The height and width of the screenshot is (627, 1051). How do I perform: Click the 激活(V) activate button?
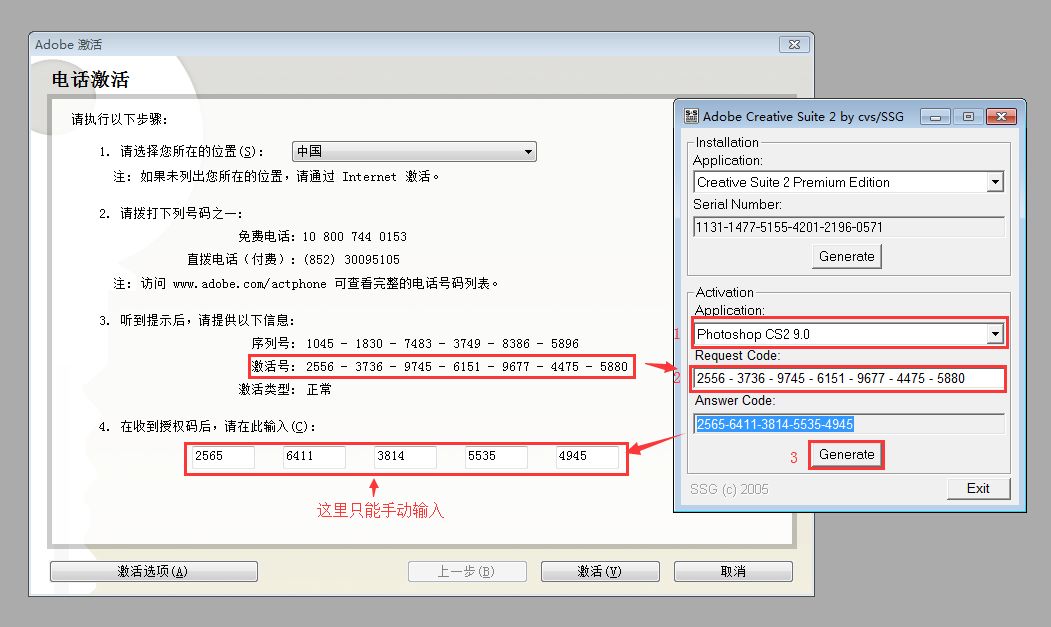pos(599,571)
